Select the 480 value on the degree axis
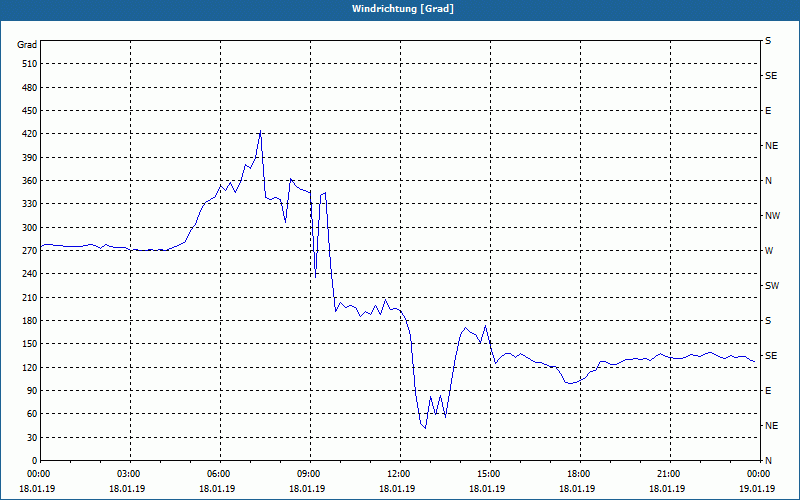Image resolution: width=800 pixels, height=500 pixels. click(x=30, y=88)
